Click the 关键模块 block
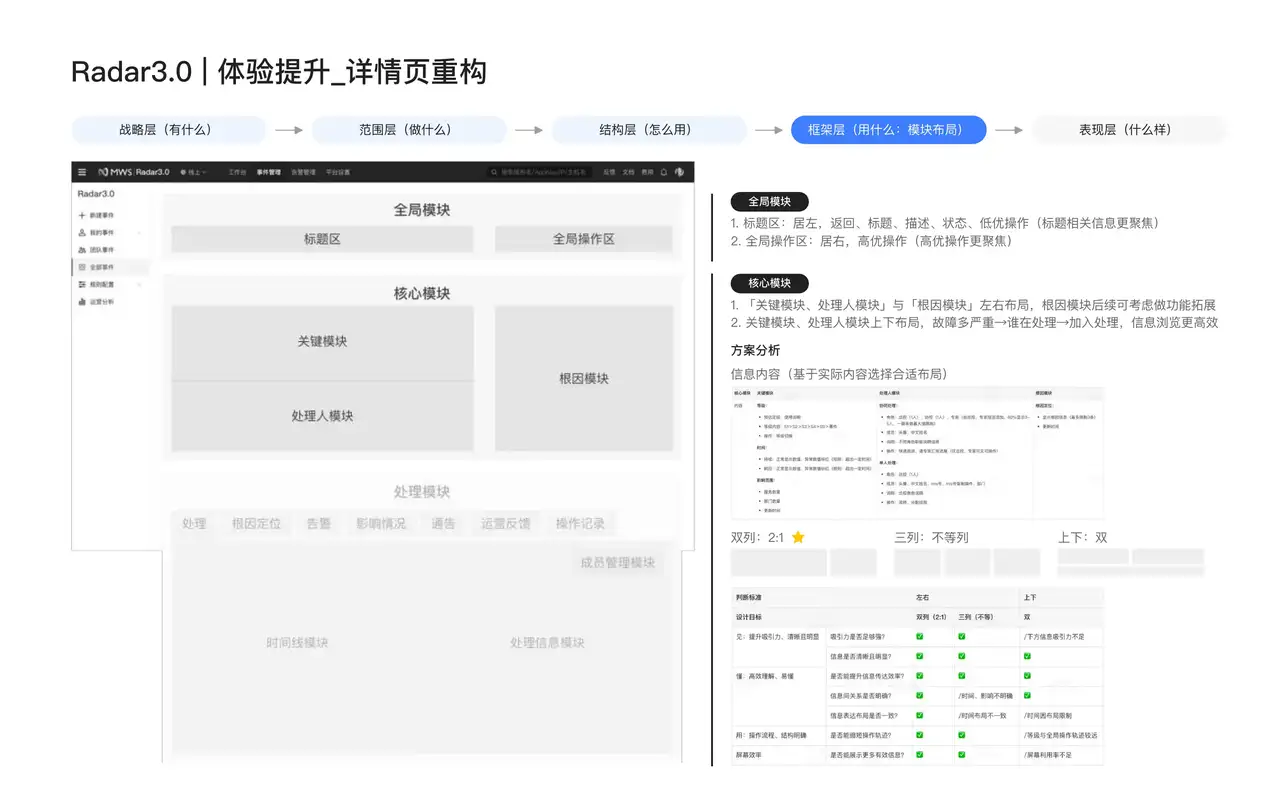Image resolution: width=1280 pixels, height=800 pixels. click(x=322, y=342)
